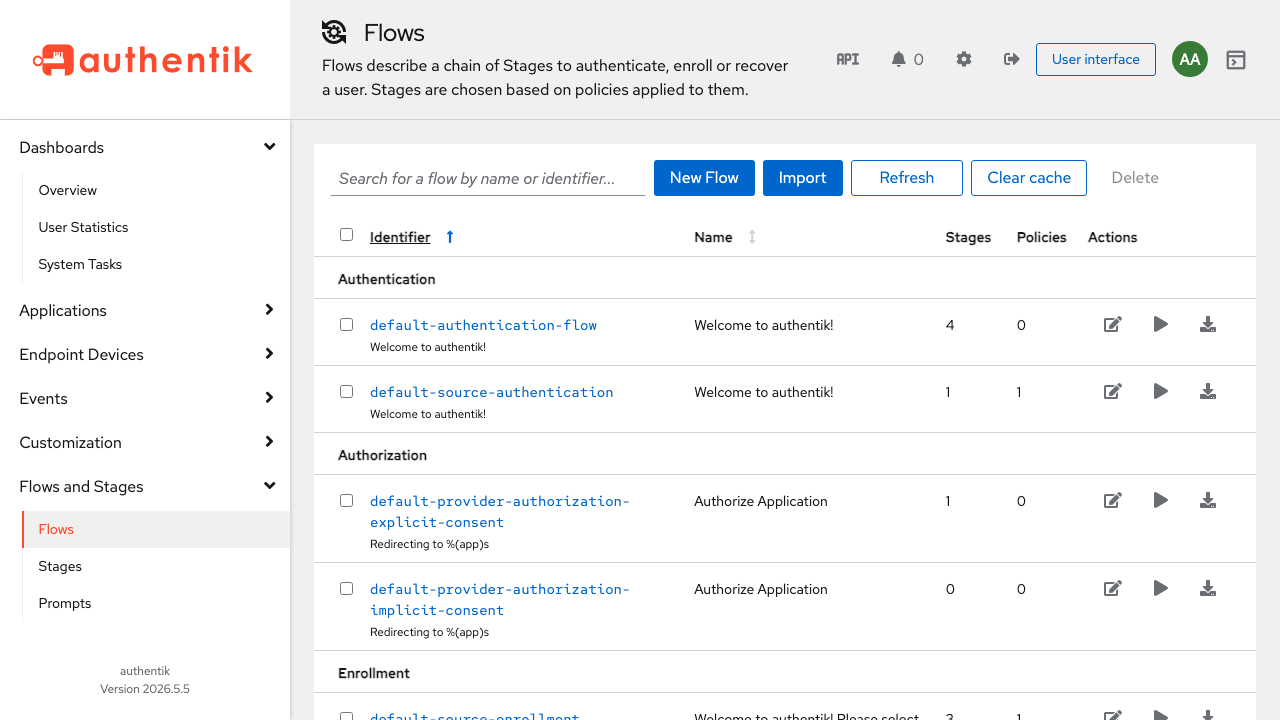
Task: Expand the Events sidebar section
Action: coord(145,398)
